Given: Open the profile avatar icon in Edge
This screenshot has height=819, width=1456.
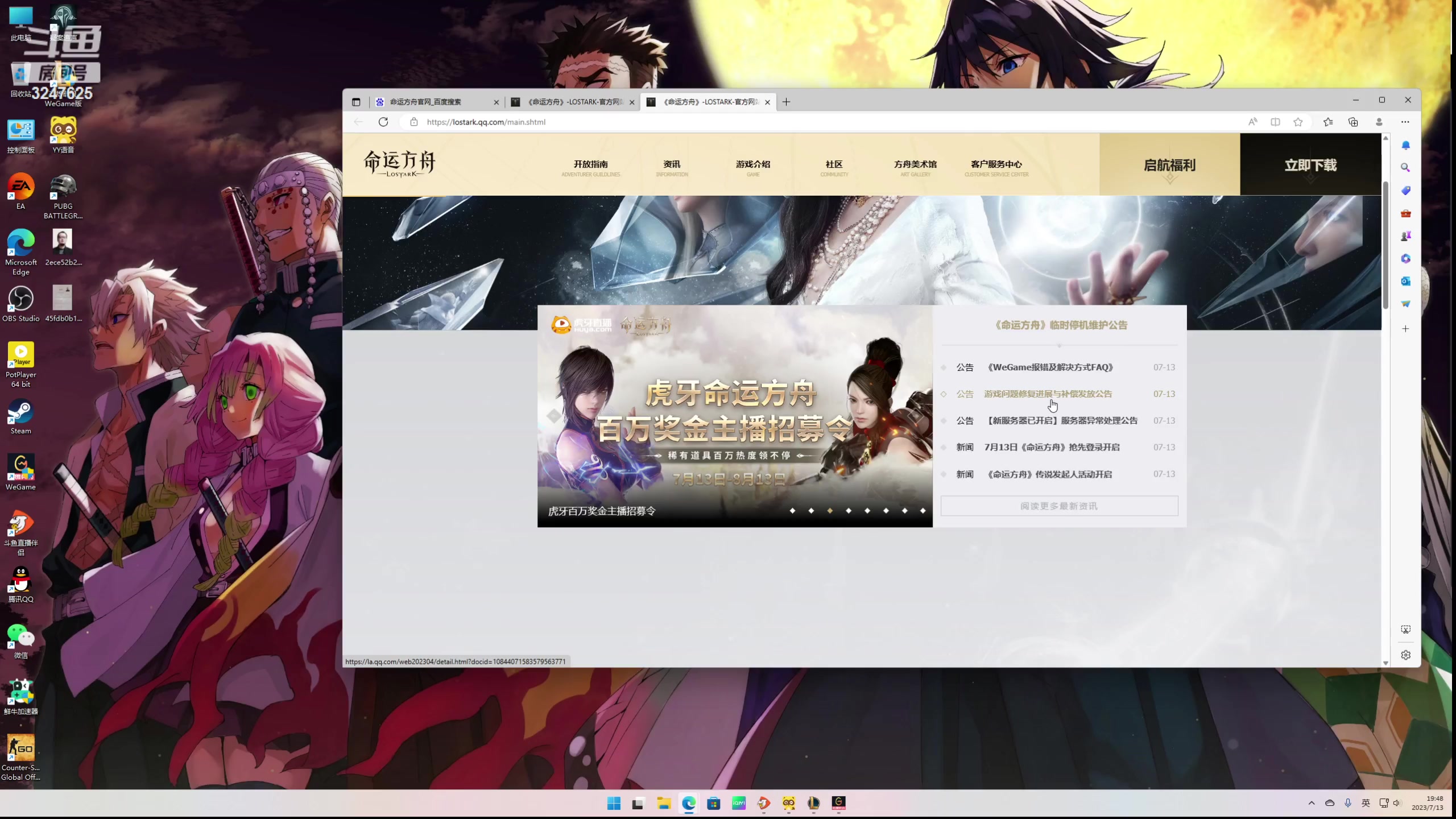Looking at the screenshot, I should pyautogui.click(x=1379, y=122).
